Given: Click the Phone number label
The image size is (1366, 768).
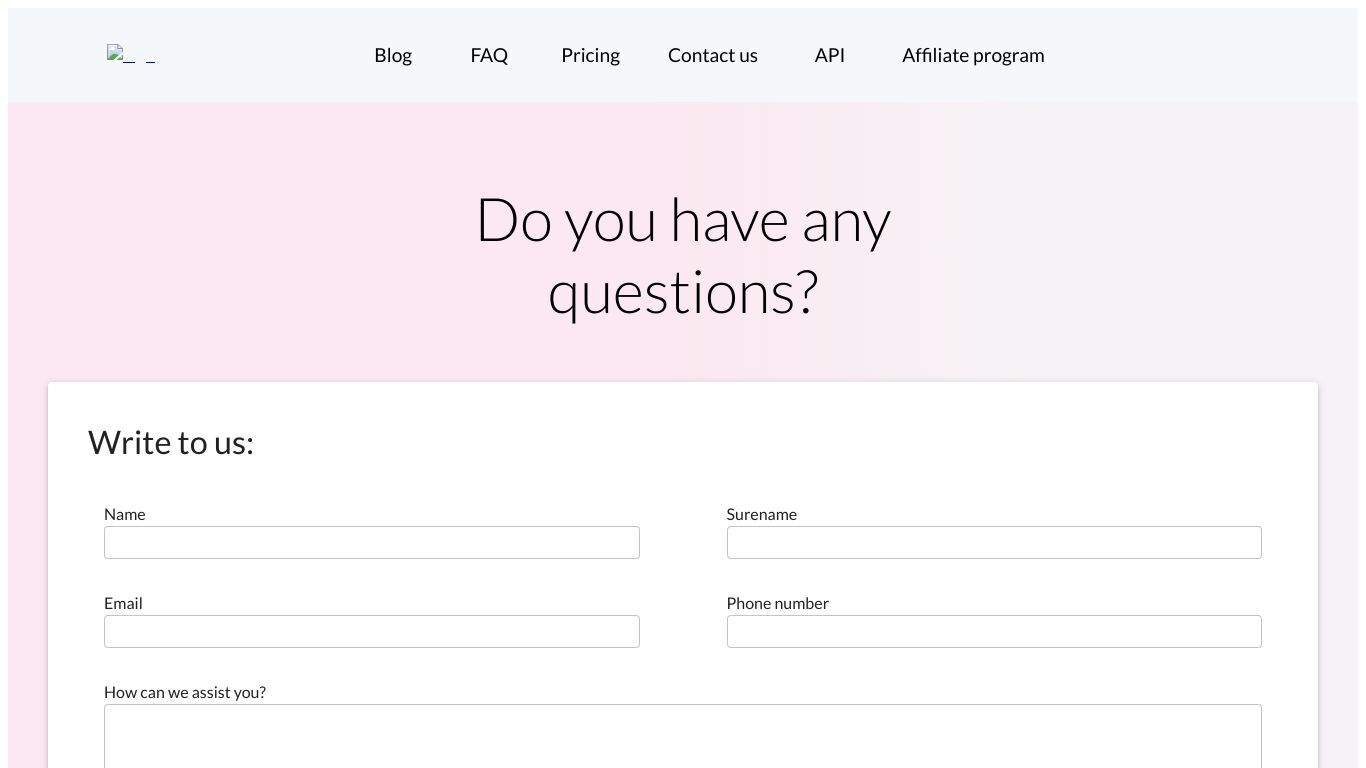Looking at the screenshot, I should coord(778,603).
